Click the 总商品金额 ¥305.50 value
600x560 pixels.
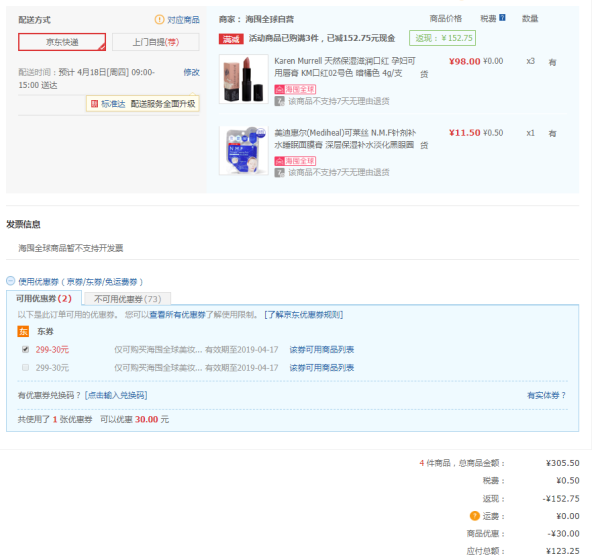[x=562, y=463]
